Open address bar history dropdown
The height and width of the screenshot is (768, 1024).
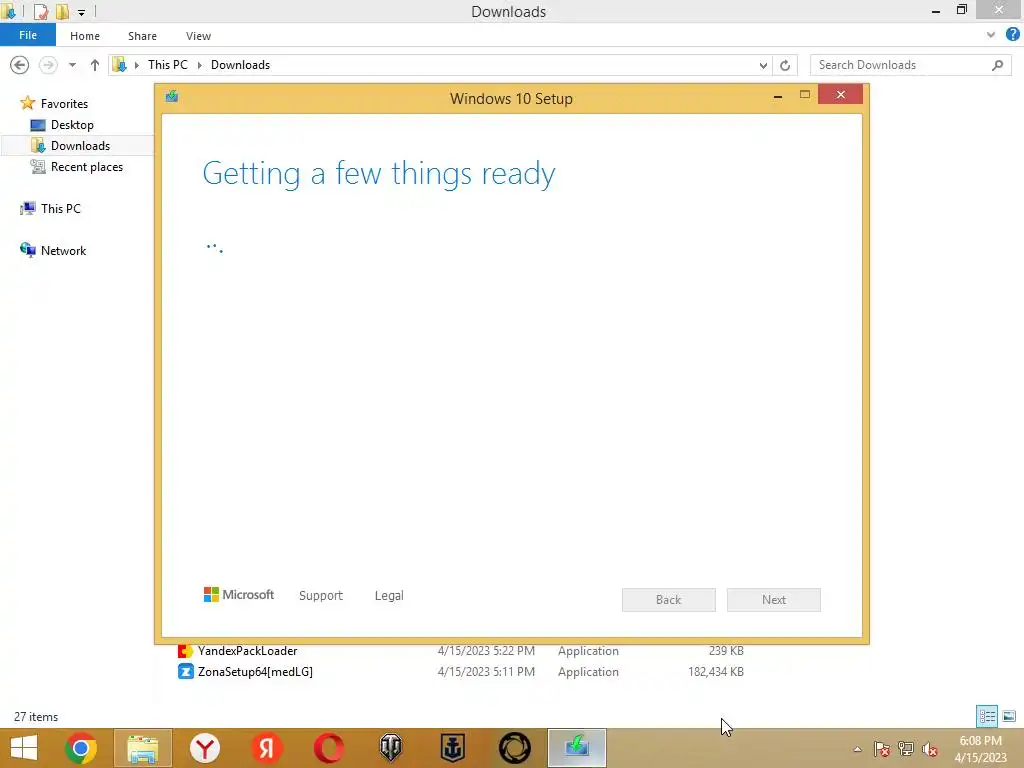(763, 65)
